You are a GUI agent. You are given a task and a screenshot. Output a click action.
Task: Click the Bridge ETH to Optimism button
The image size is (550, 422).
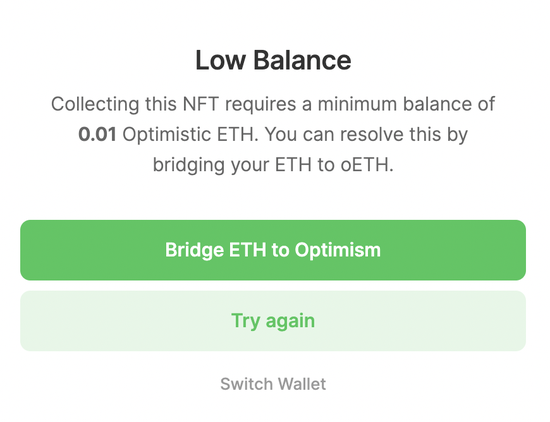pos(273,250)
